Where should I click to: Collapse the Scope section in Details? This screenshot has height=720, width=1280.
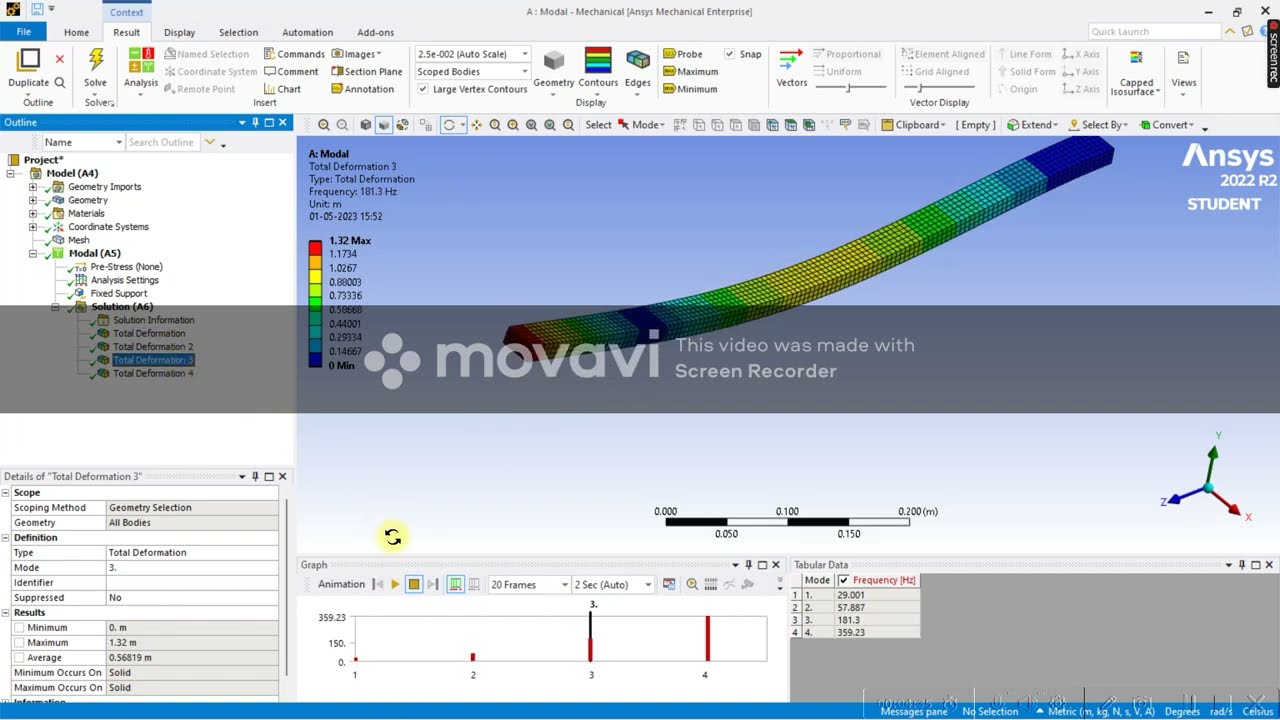[7, 492]
